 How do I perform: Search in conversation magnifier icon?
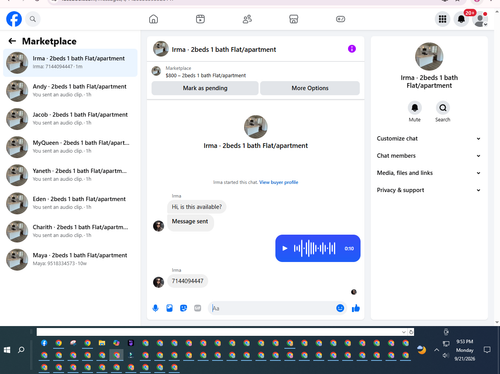click(443, 108)
